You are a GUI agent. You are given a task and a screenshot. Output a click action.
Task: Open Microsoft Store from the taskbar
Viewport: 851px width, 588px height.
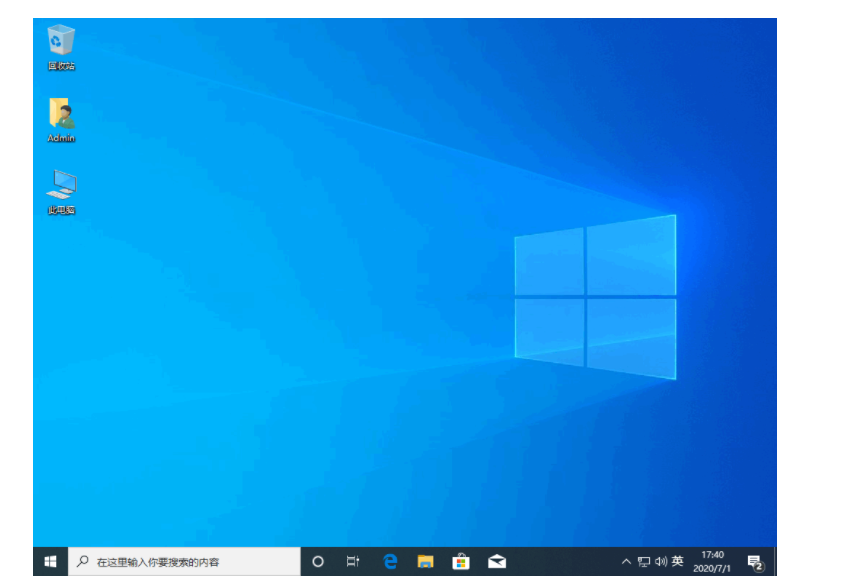[461, 561]
